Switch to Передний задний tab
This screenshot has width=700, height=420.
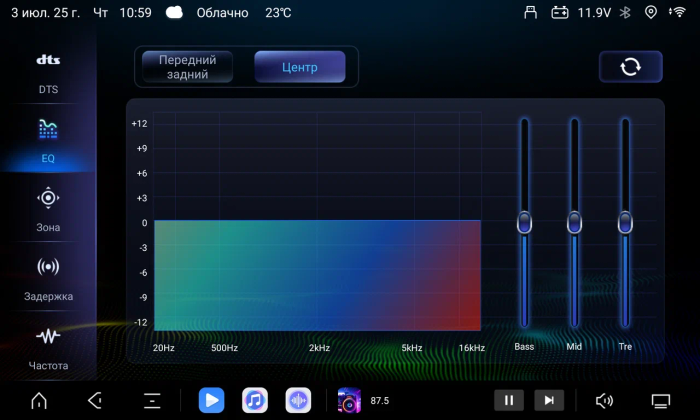point(188,67)
